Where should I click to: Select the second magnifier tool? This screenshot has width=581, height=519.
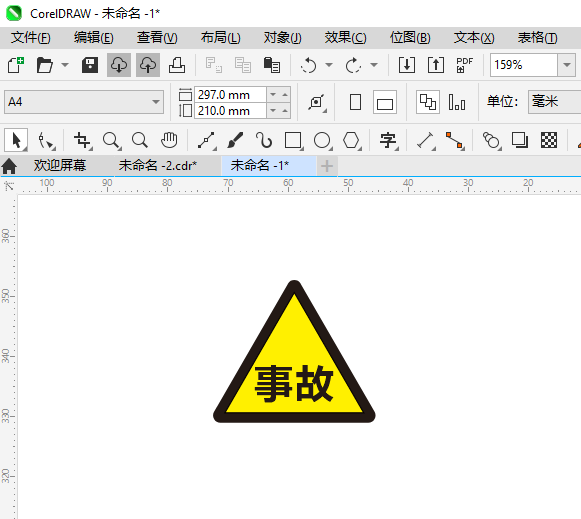point(140,140)
